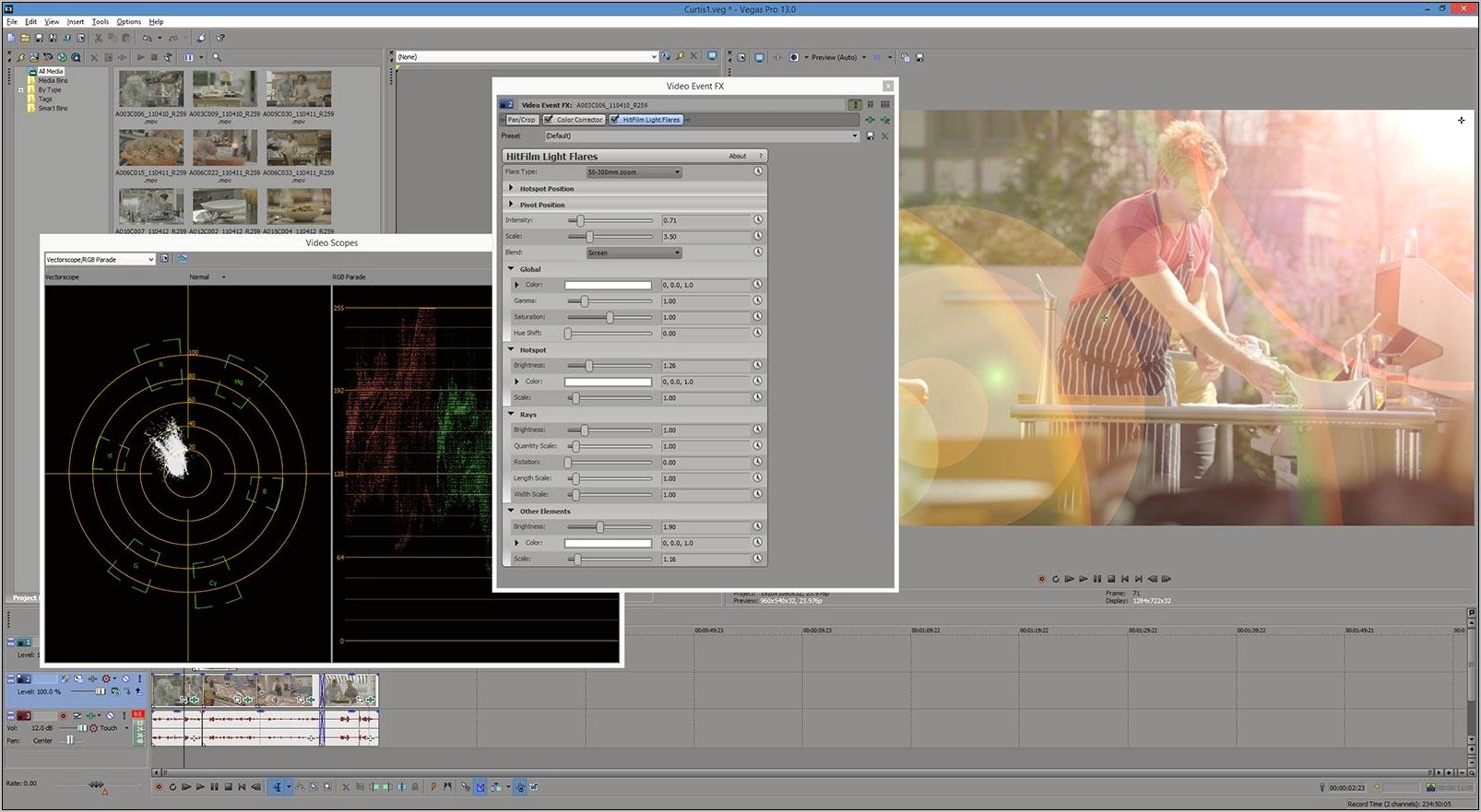
Task: Select Pan/Crop in plug-in chain
Action: coord(521,120)
